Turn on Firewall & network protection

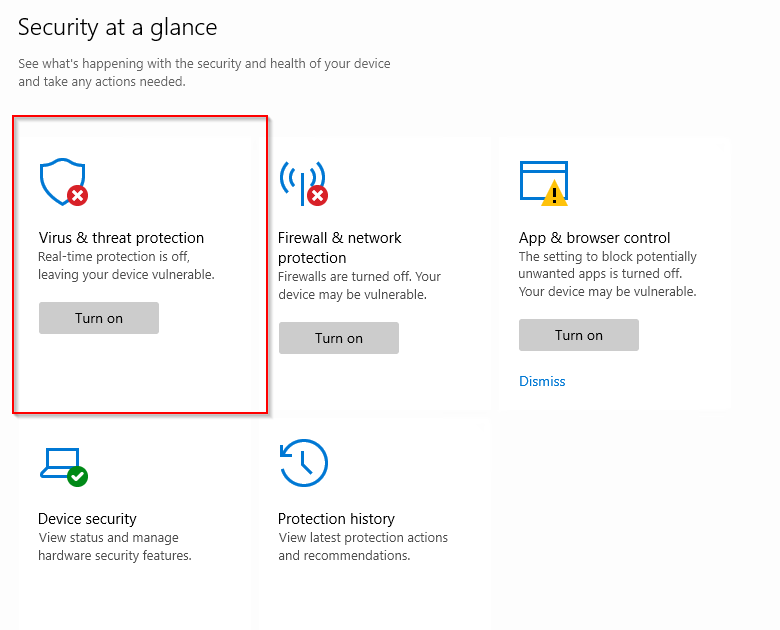coord(339,338)
